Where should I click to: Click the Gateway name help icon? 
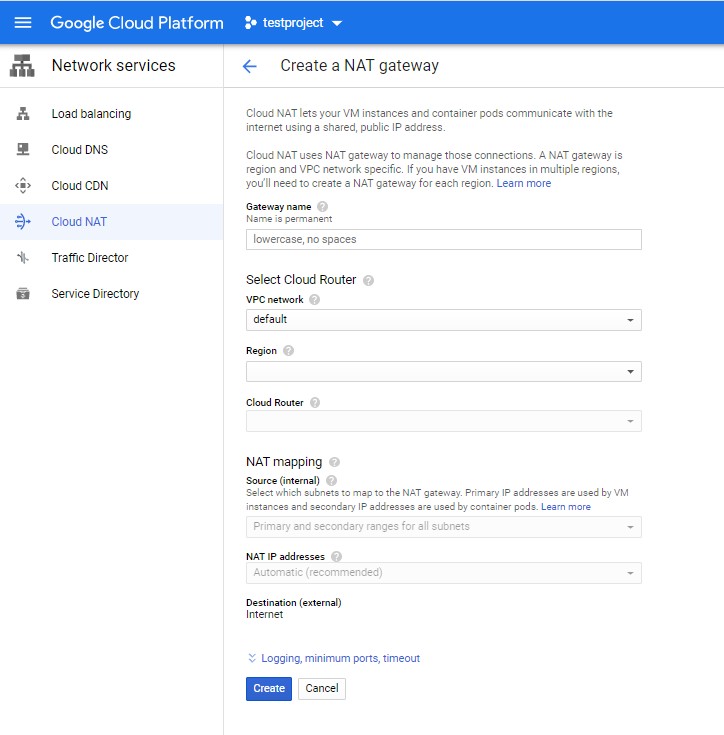click(322, 207)
